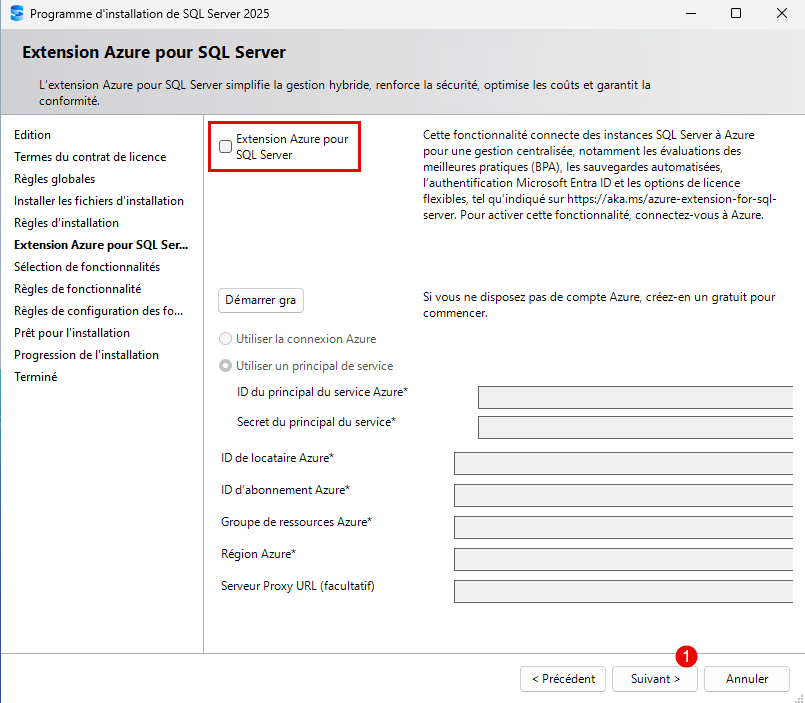Click the SQL Server installer title bar icon

point(17,13)
